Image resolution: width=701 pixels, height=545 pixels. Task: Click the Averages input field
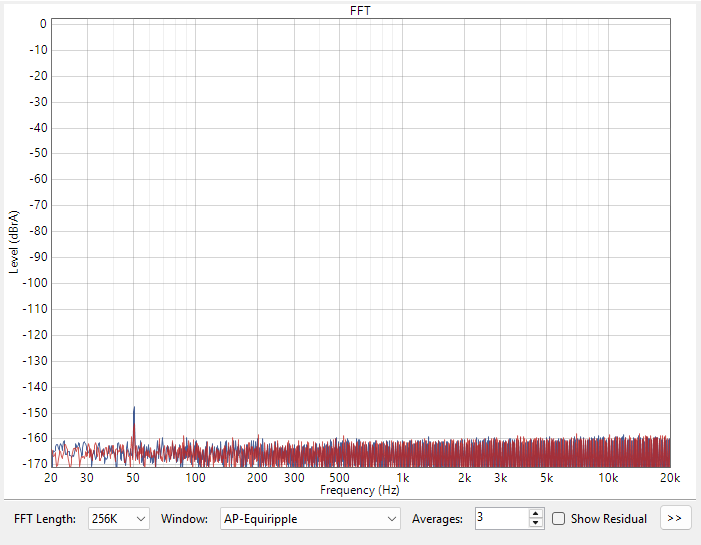(502, 519)
